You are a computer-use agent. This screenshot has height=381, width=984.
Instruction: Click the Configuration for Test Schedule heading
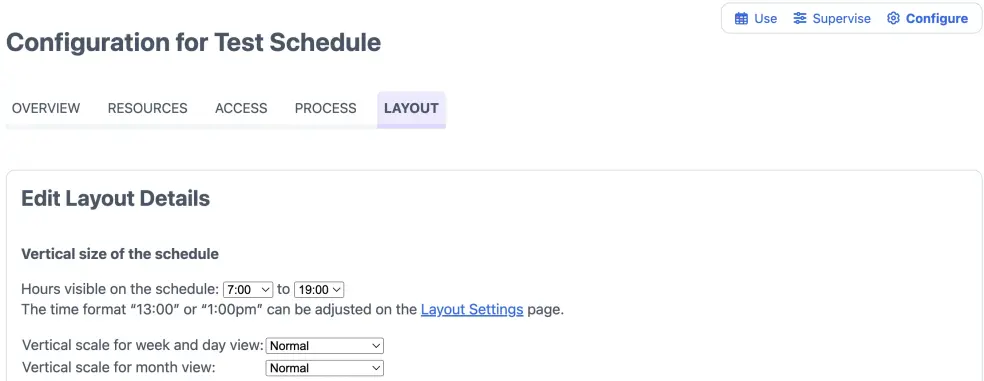click(x=193, y=43)
